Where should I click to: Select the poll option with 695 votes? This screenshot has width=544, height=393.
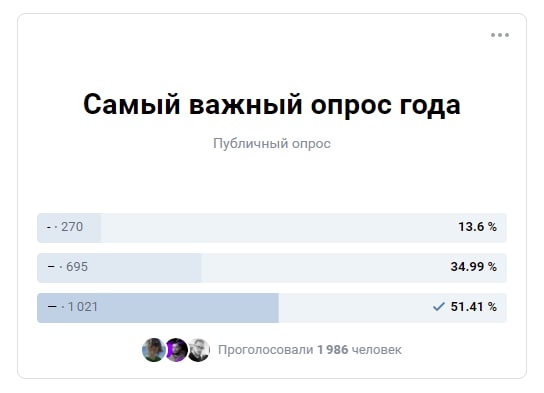tap(272, 268)
